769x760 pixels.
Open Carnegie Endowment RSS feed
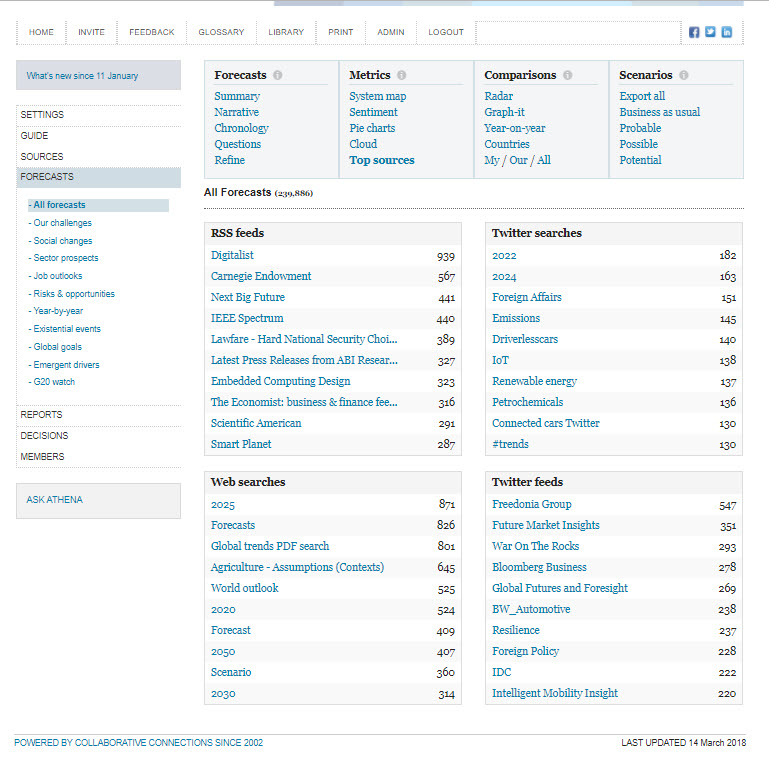pyautogui.click(x=261, y=277)
